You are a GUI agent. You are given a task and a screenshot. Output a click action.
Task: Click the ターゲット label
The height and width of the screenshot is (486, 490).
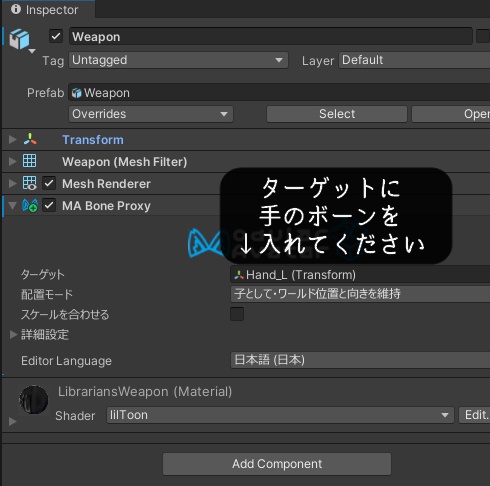43,275
